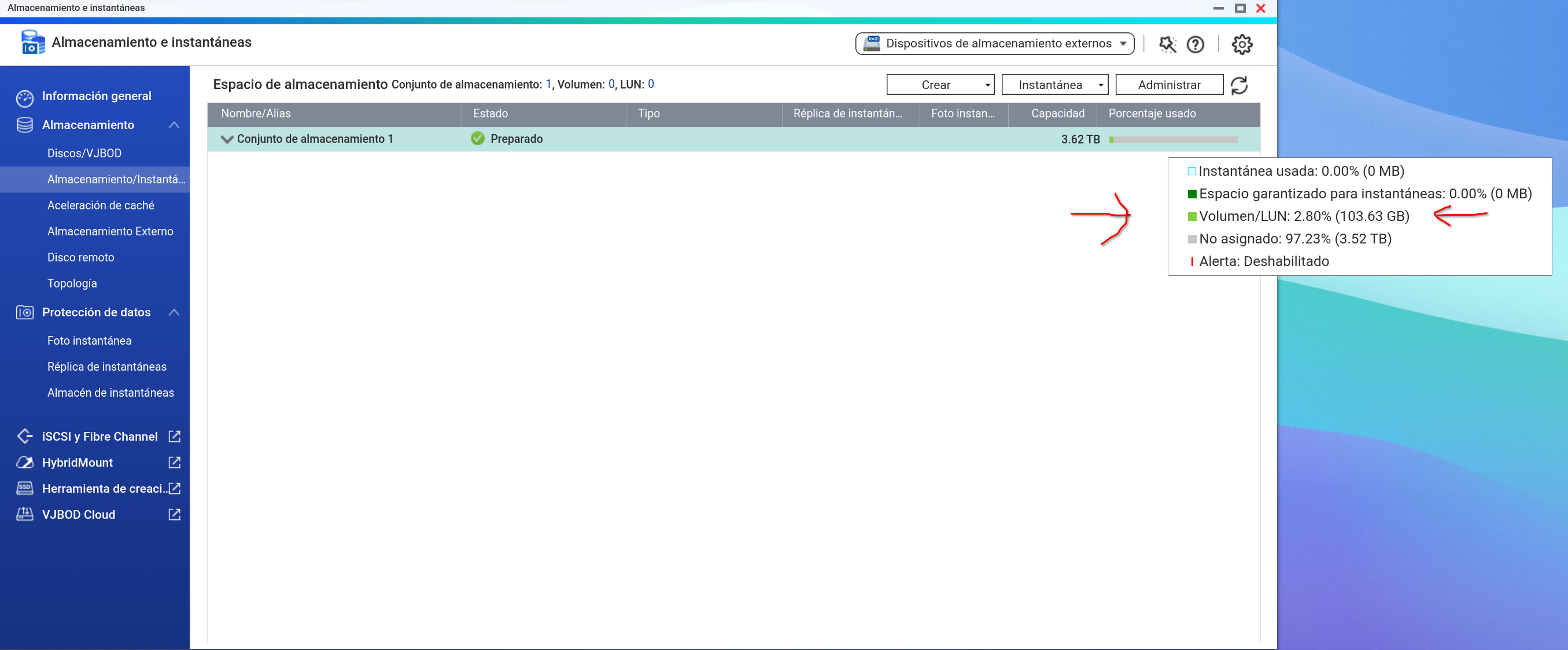This screenshot has height=650, width=1568.
Task: Open the Crear dropdown button
Action: [x=940, y=84]
